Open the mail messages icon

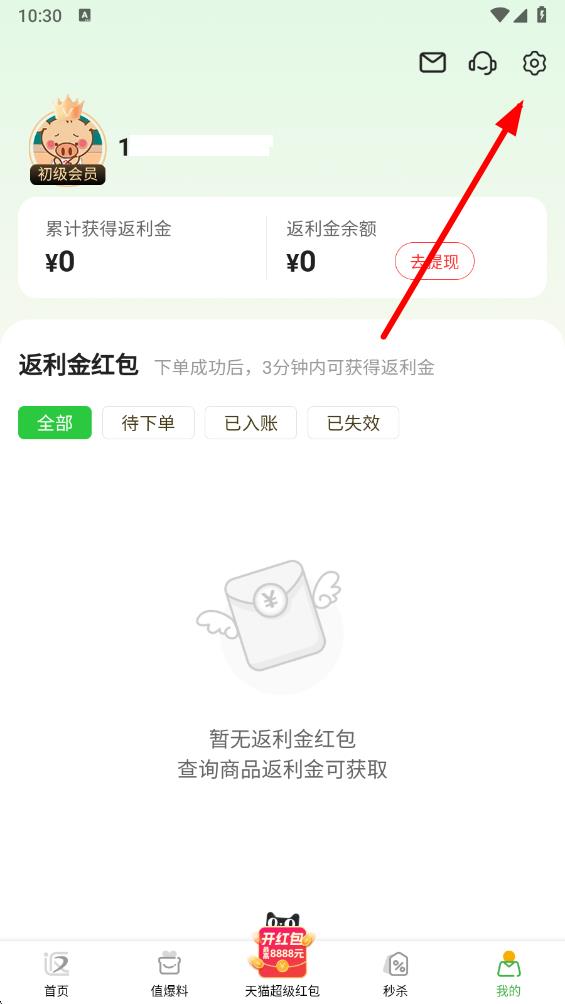point(432,63)
